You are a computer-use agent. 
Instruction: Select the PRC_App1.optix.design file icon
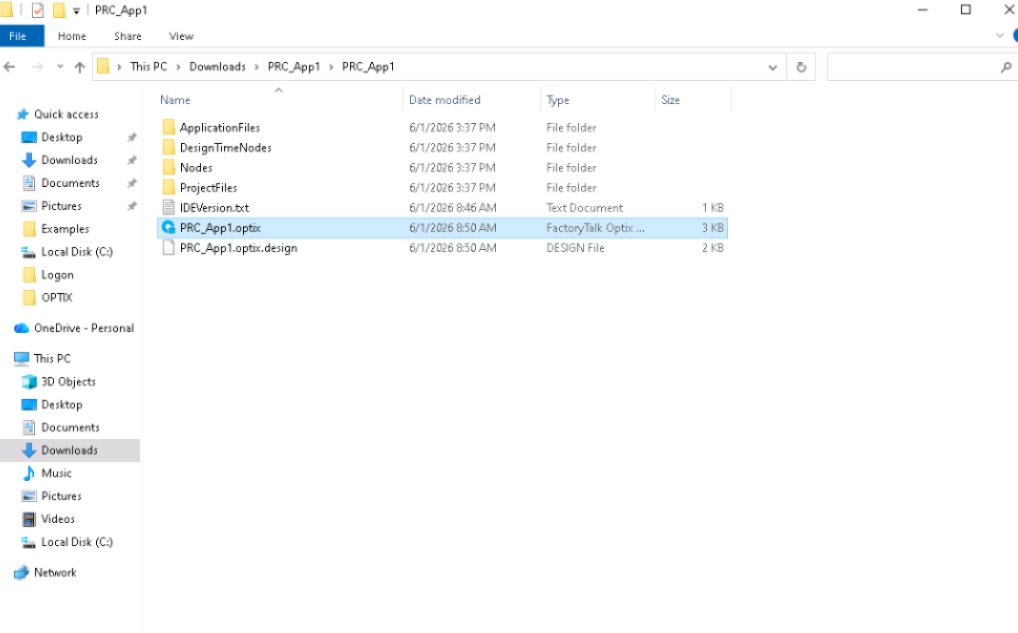coord(169,248)
